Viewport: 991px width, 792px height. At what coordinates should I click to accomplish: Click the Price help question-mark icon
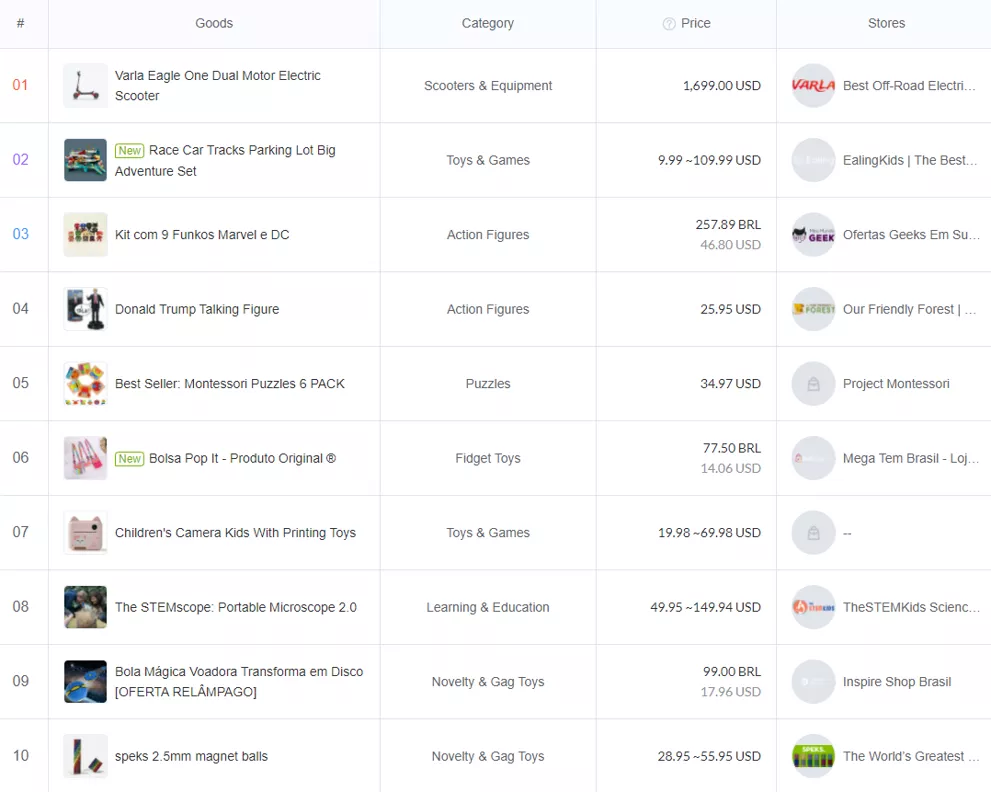pyautogui.click(x=669, y=24)
